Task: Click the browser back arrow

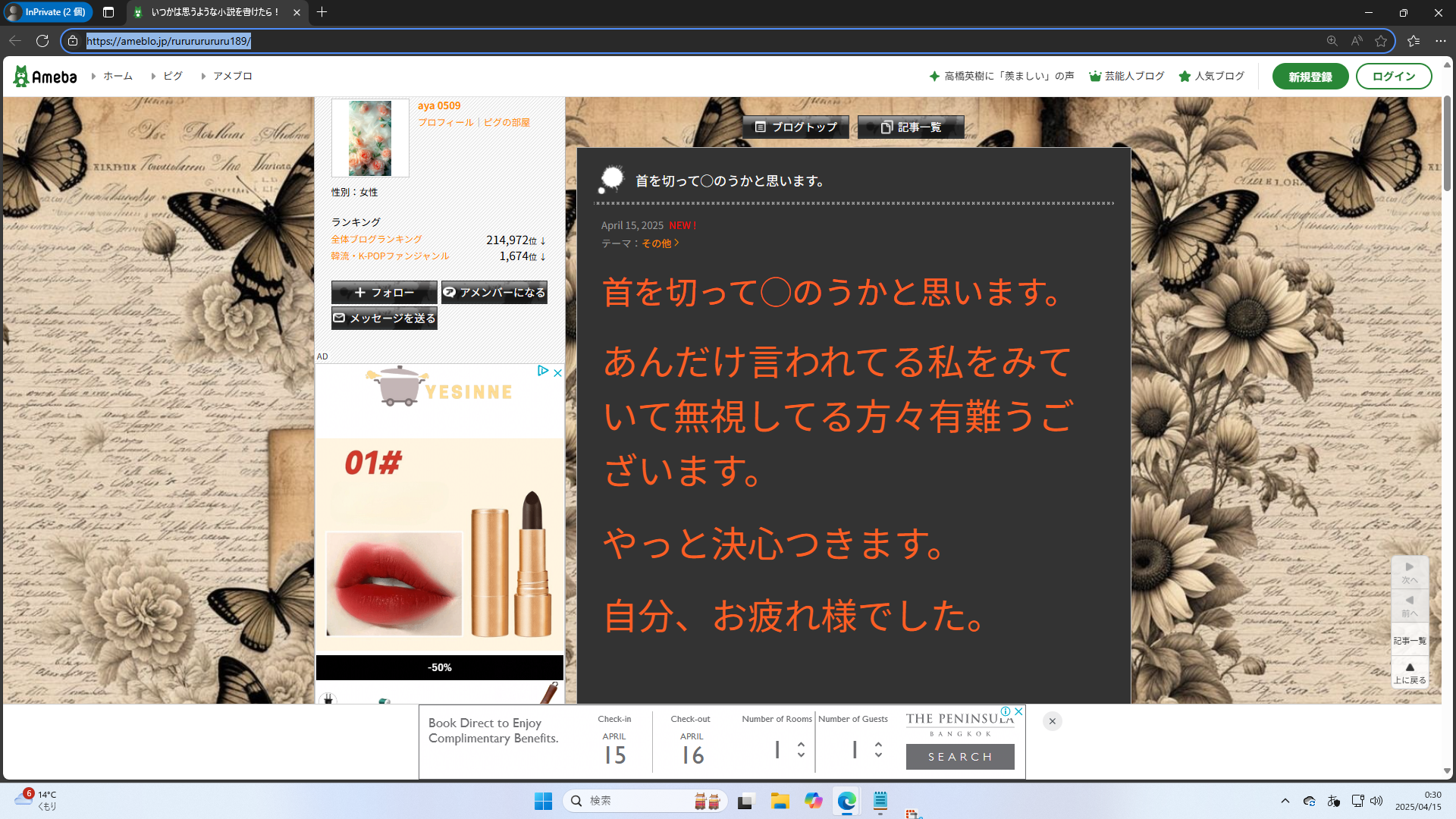Action: coord(15,41)
